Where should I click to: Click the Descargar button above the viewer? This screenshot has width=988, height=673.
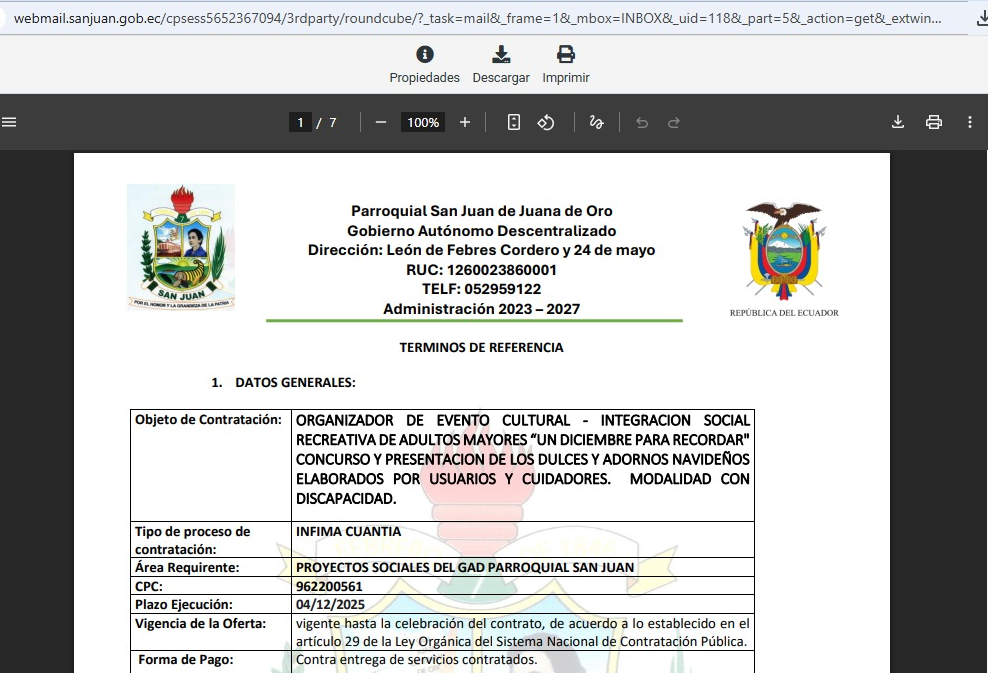[x=501, y=64]
